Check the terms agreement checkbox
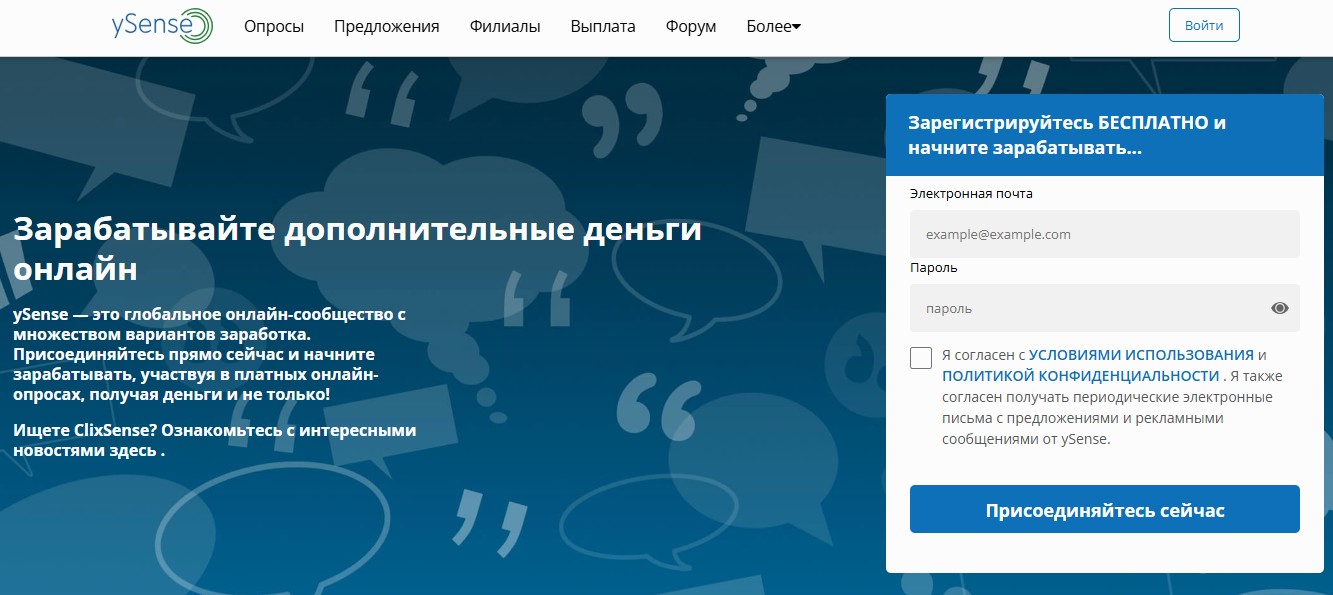This screenshot has height=595, width=1333. [921, 358]
